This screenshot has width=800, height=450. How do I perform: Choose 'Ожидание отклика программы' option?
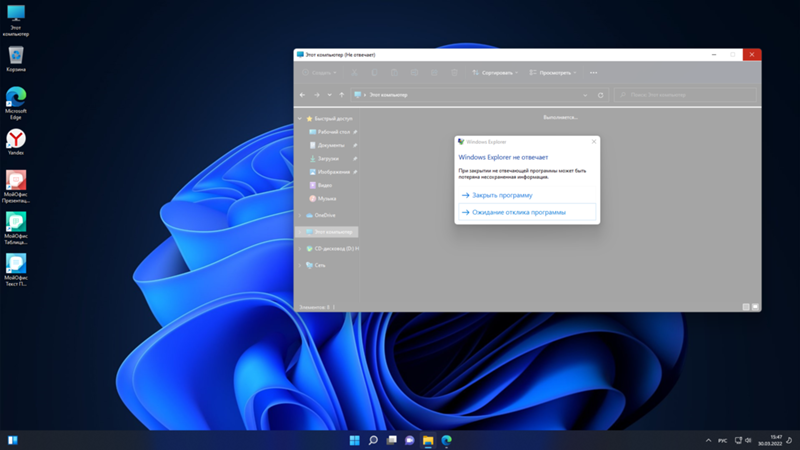[x=527, y=212]
